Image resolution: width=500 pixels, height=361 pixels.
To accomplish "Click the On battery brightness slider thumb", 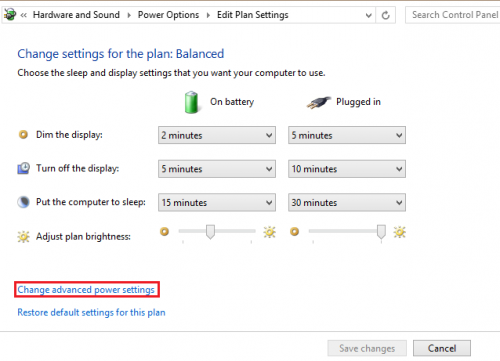I will tap(210, 232).
